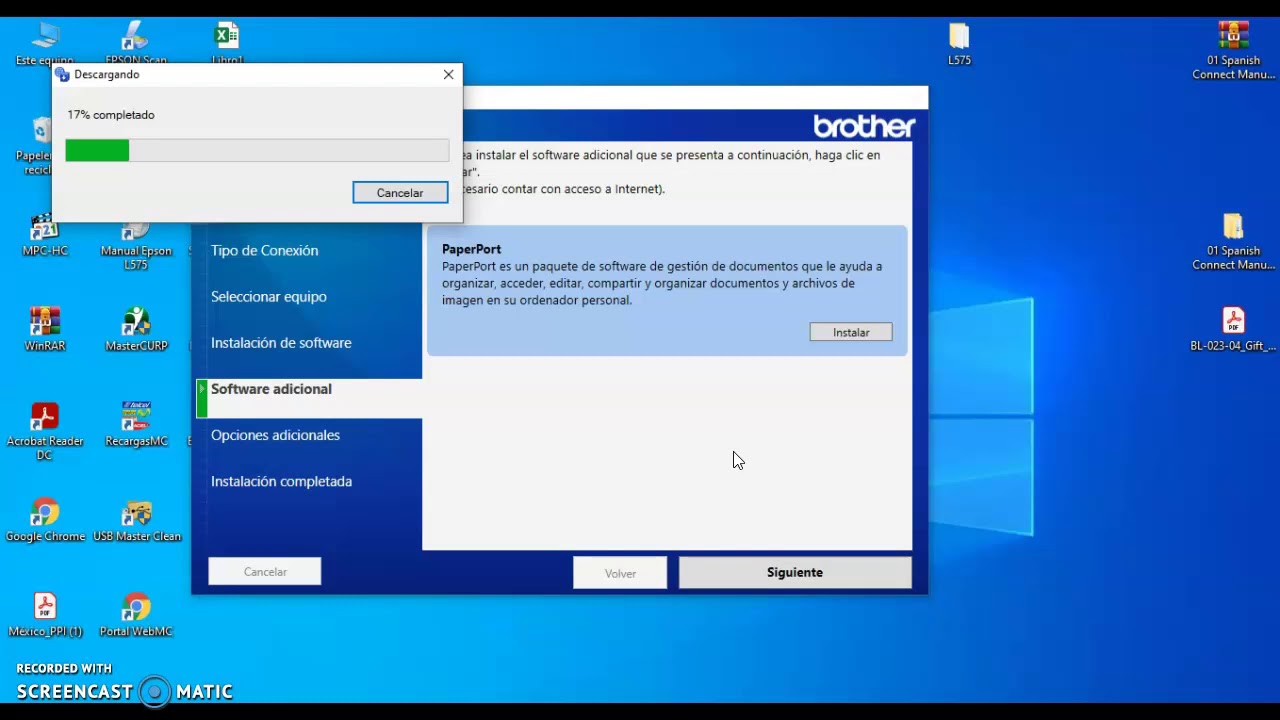Select the Instalación de software step

(281, 343)
